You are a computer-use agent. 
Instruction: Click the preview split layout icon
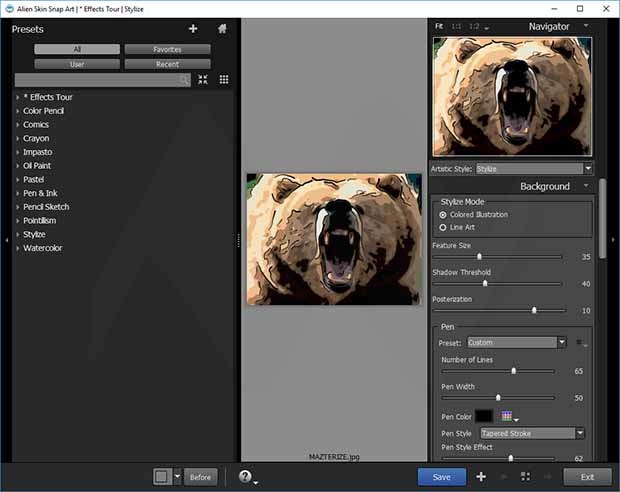[x=162, y=477]
